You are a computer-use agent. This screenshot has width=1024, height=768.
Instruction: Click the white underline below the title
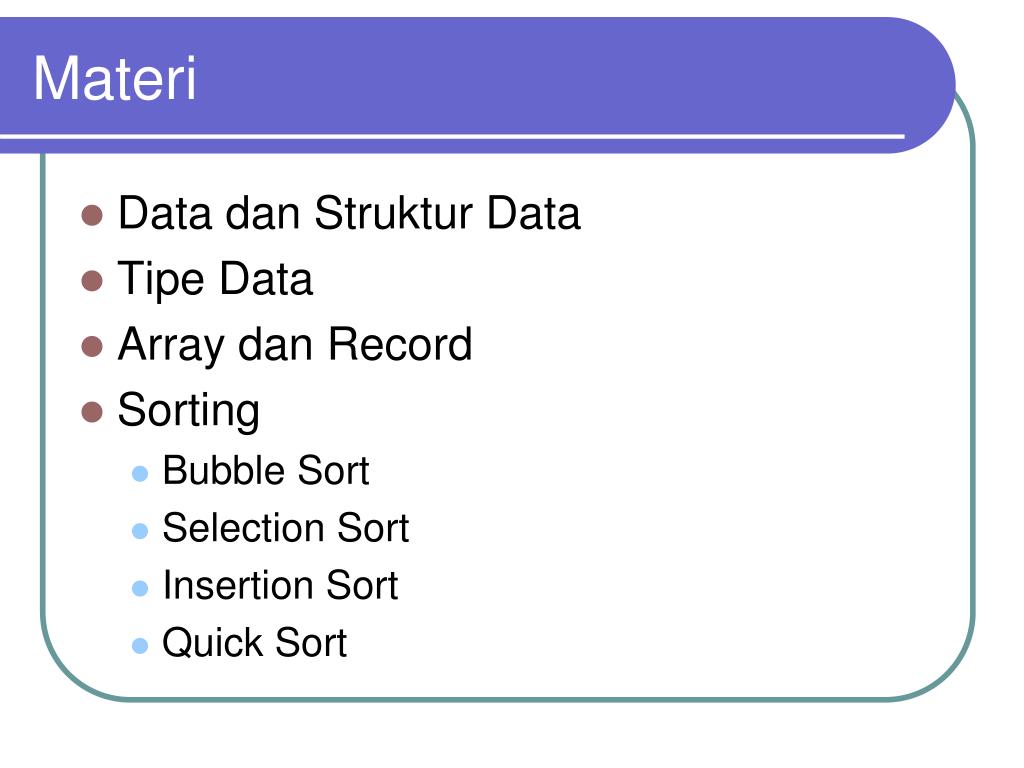pyautogui.click(x=452, y=136)
